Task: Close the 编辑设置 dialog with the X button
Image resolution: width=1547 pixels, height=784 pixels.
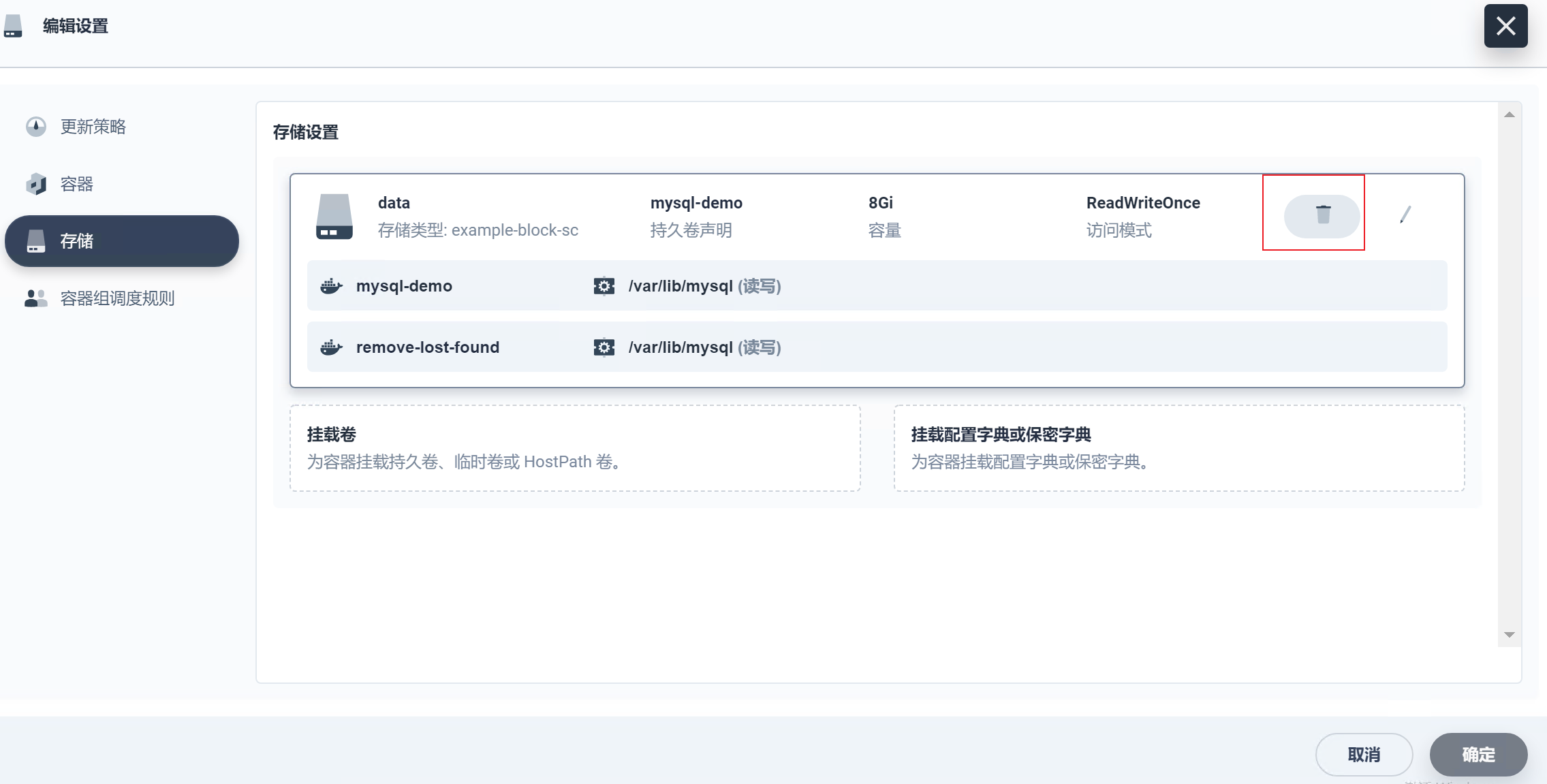Action: click(1505, 26)
